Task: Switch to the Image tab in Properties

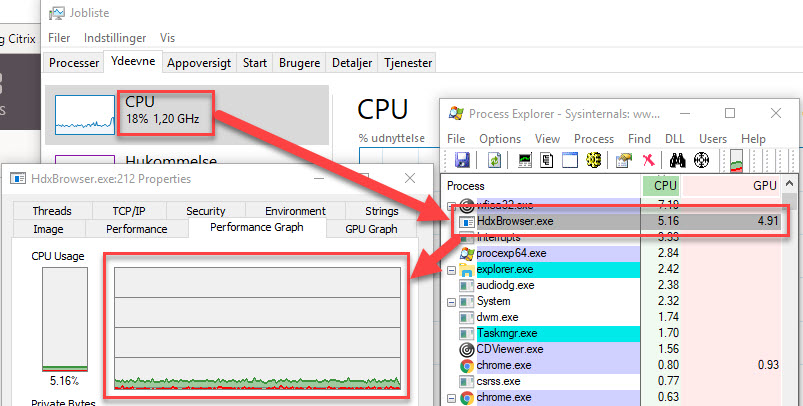Action: pyautogui.click(x=48, y=229)
